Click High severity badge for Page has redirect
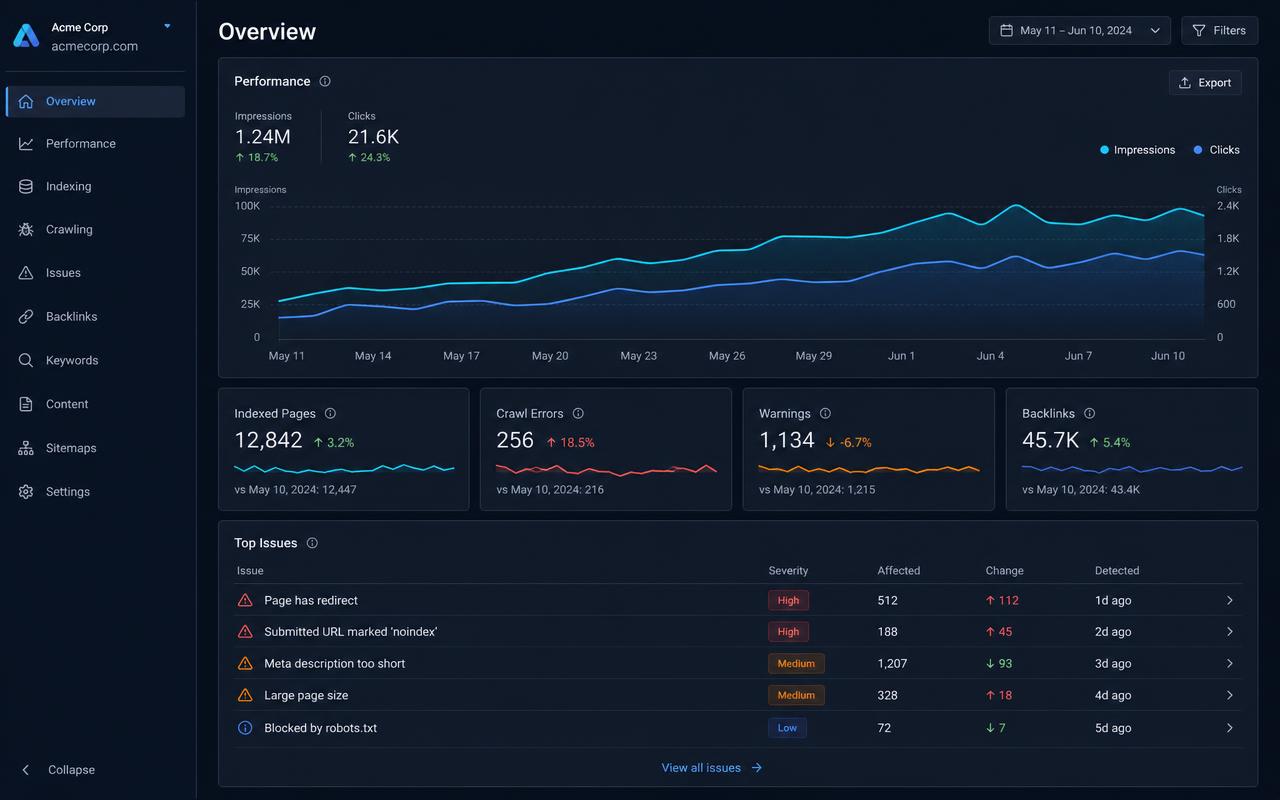This screenshot has height=800, width=1280. (788, 600)
